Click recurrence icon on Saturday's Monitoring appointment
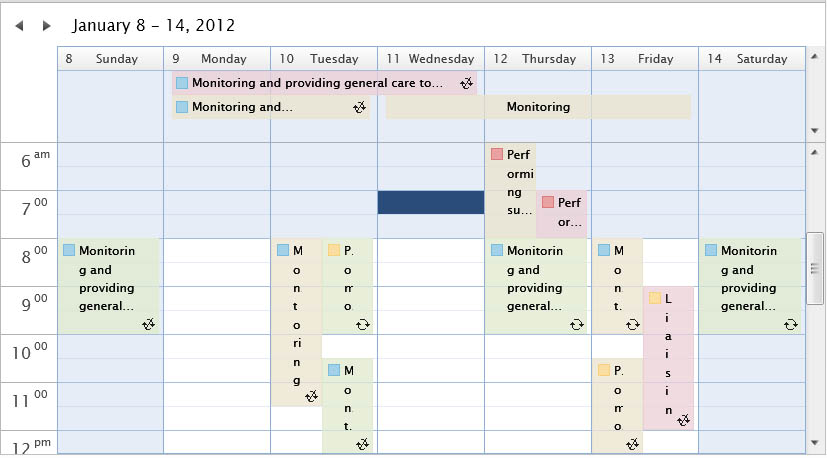Image resolution: width=827 pixels, height=458 pixels. (791, 325)
